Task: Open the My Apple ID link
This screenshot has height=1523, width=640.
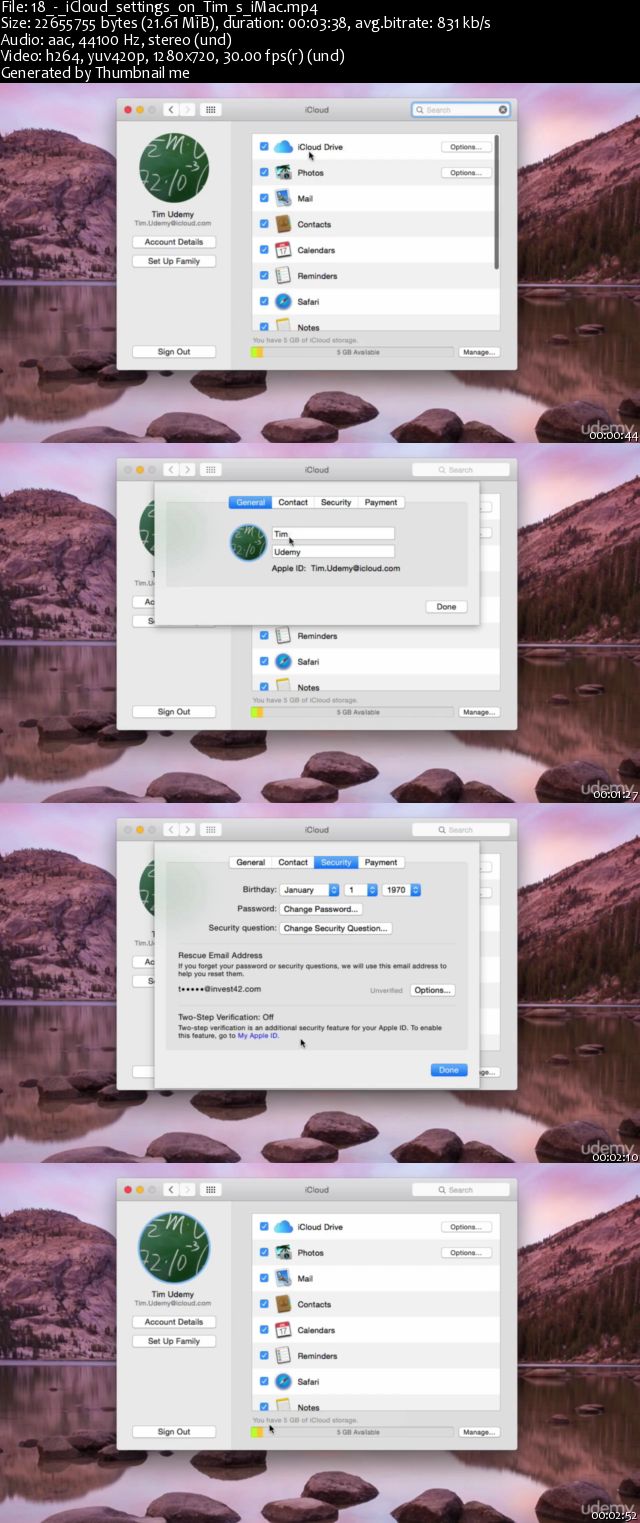Action: tap(258, 1035)
